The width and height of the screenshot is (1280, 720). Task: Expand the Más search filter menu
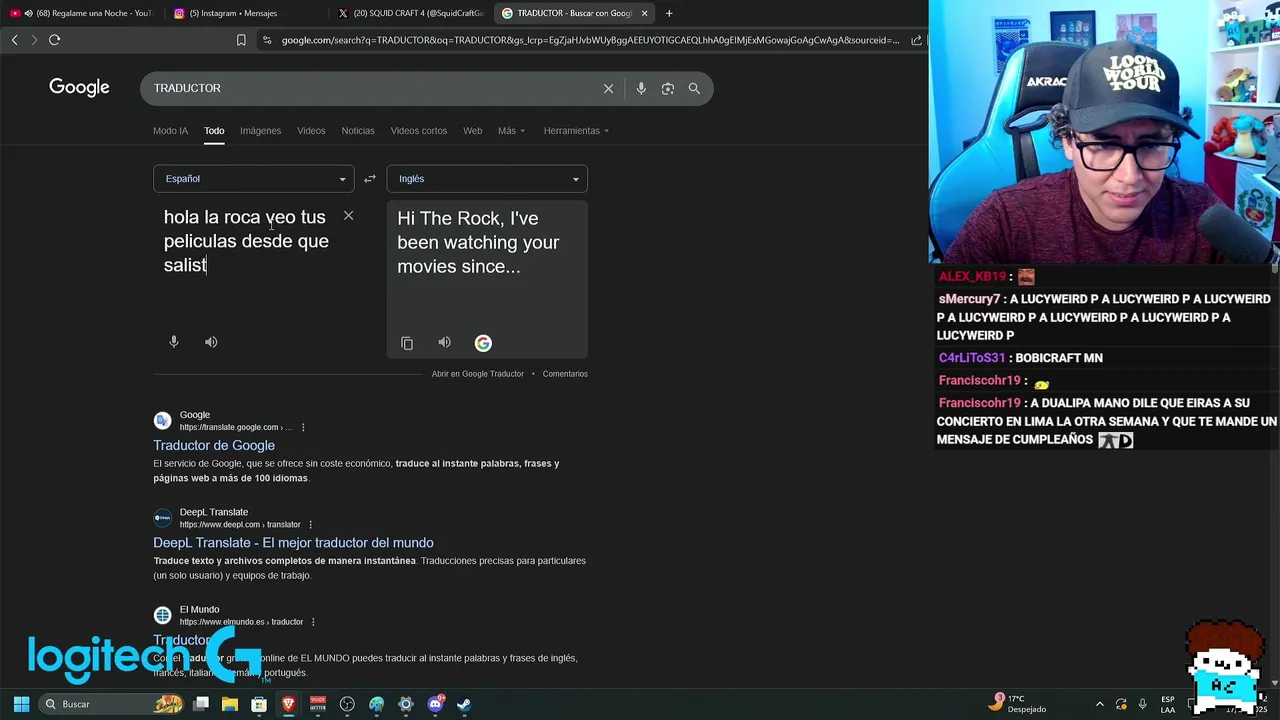pos(511,131)
